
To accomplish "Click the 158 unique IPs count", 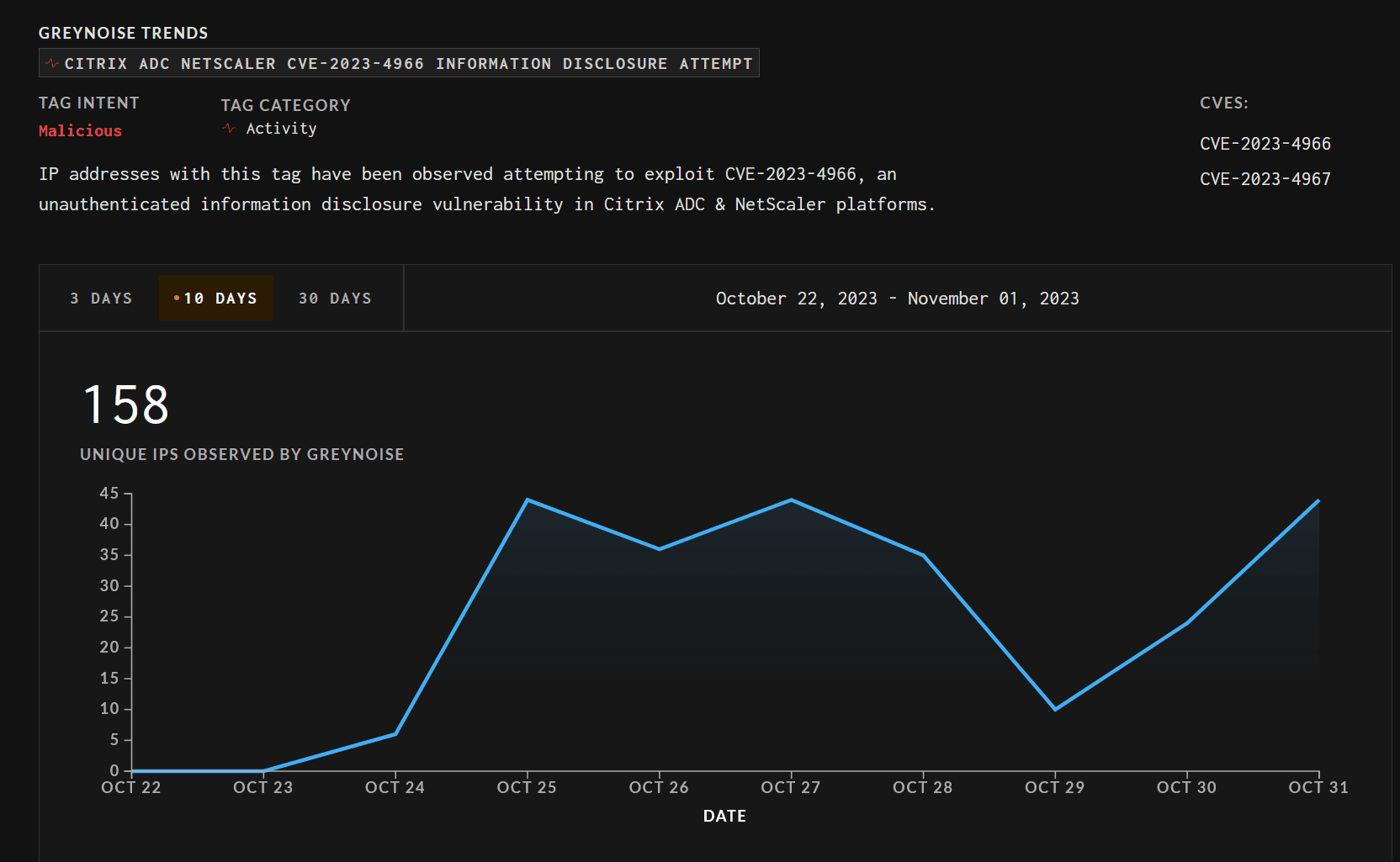I will pos(126,405).
